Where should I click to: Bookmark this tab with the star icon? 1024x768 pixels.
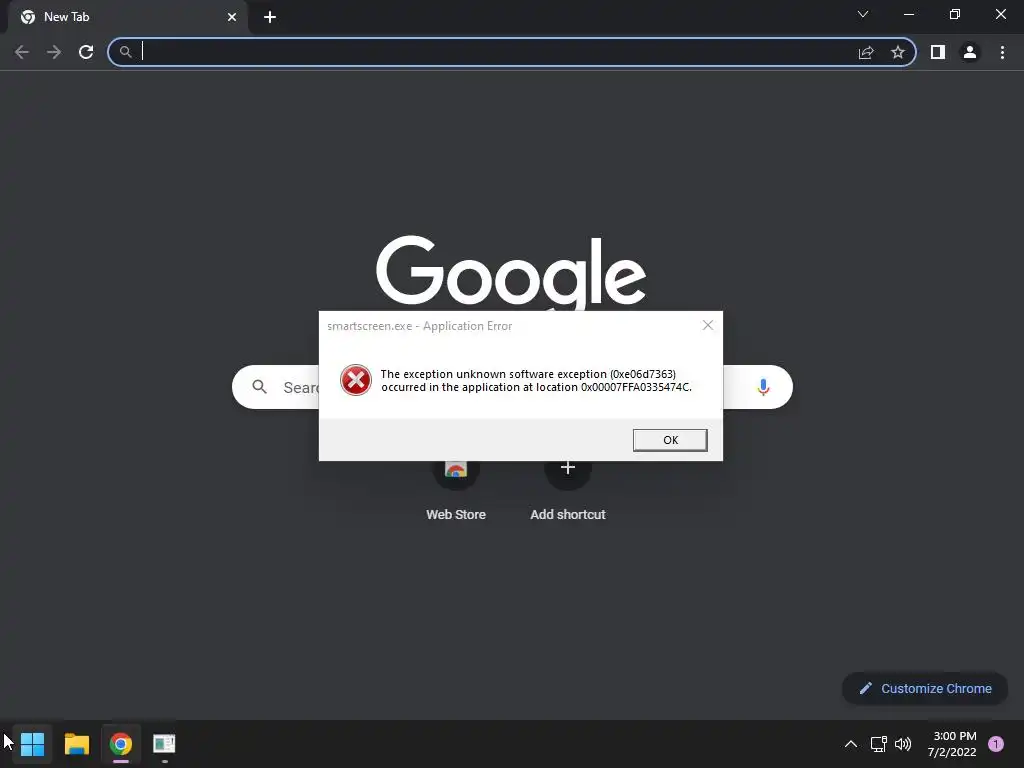(x=898, y=52)
